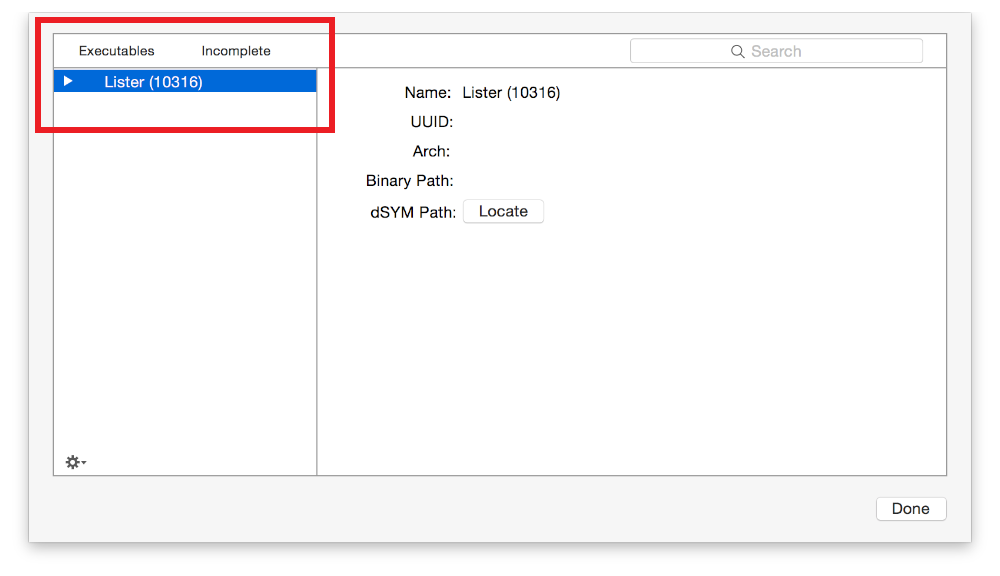Screen dimensions: 1000x576
Task: Expand the Lister (10316) disclosure triangle
Action: pos(68,82)
